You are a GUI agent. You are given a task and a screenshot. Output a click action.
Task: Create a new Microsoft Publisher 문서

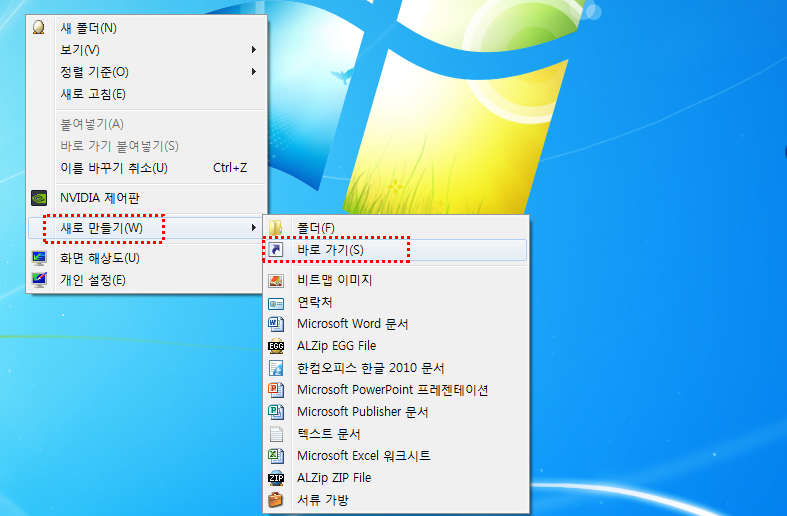(396, 412)
